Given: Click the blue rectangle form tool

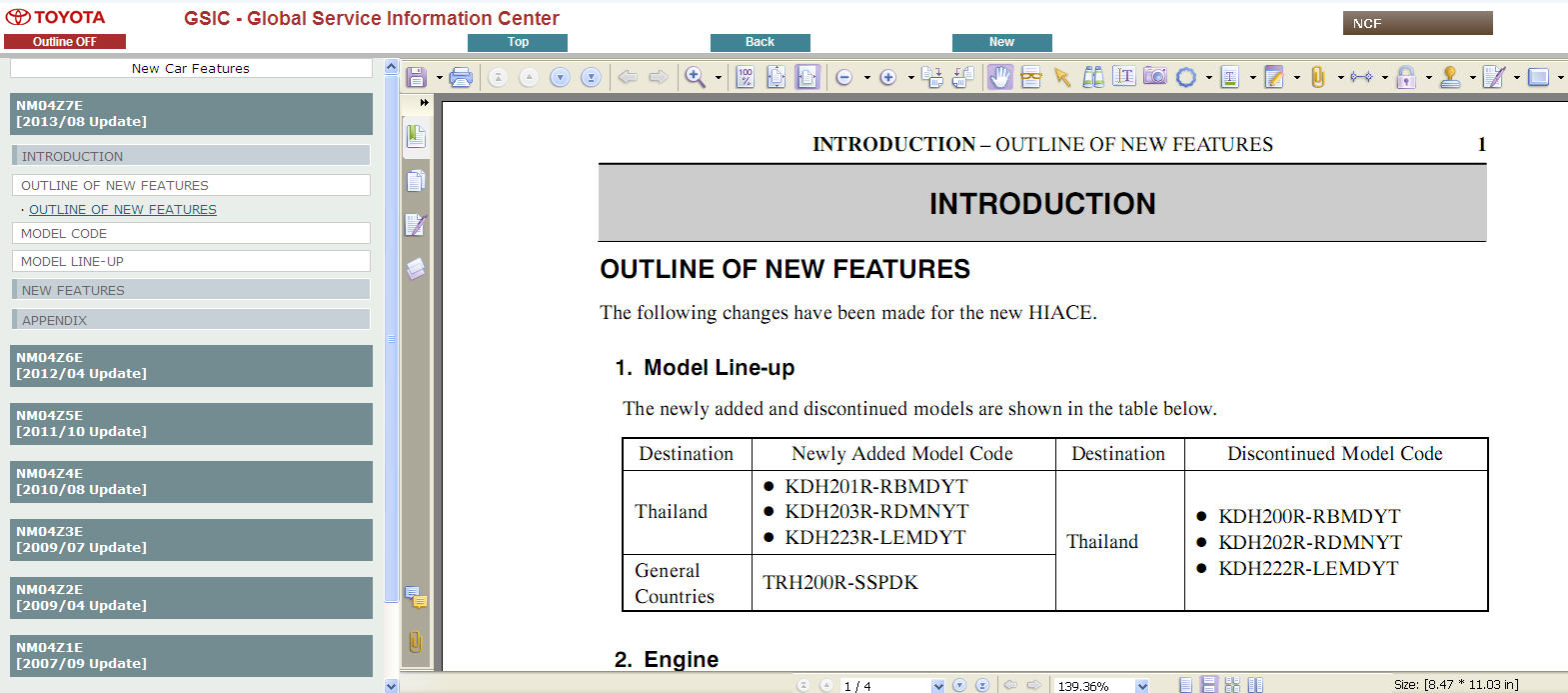Looking at the screenshot, I should click(x=1539, y=77).
